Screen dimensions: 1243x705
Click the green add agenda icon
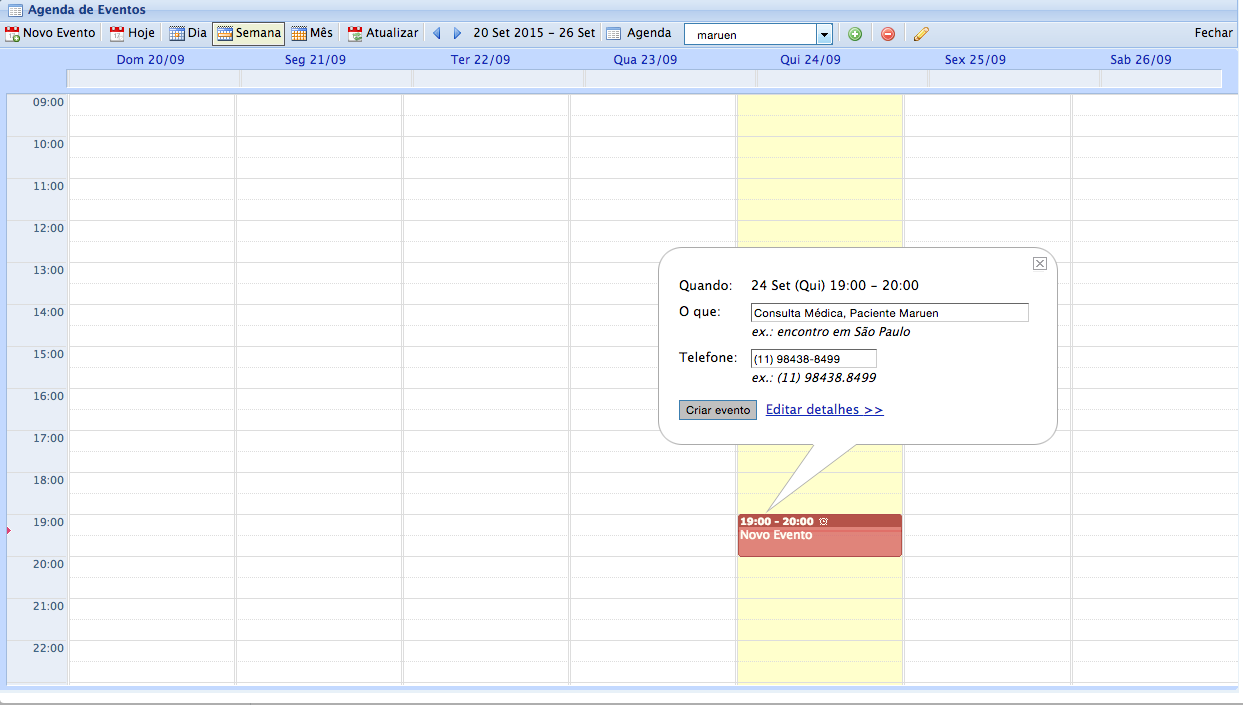(x=855, y=34)
